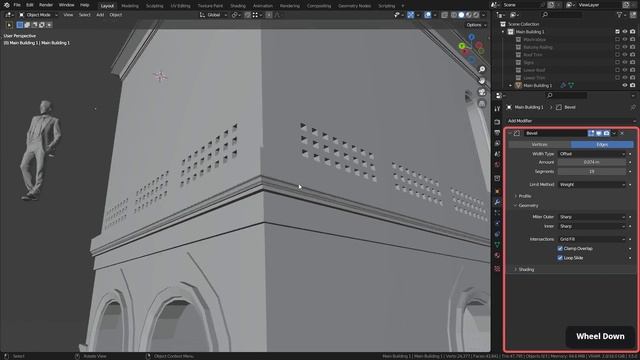Viewport: 640px width, 360px height.
Task: Open the Object Mode dropdown
Action: (x=38, y=15)
